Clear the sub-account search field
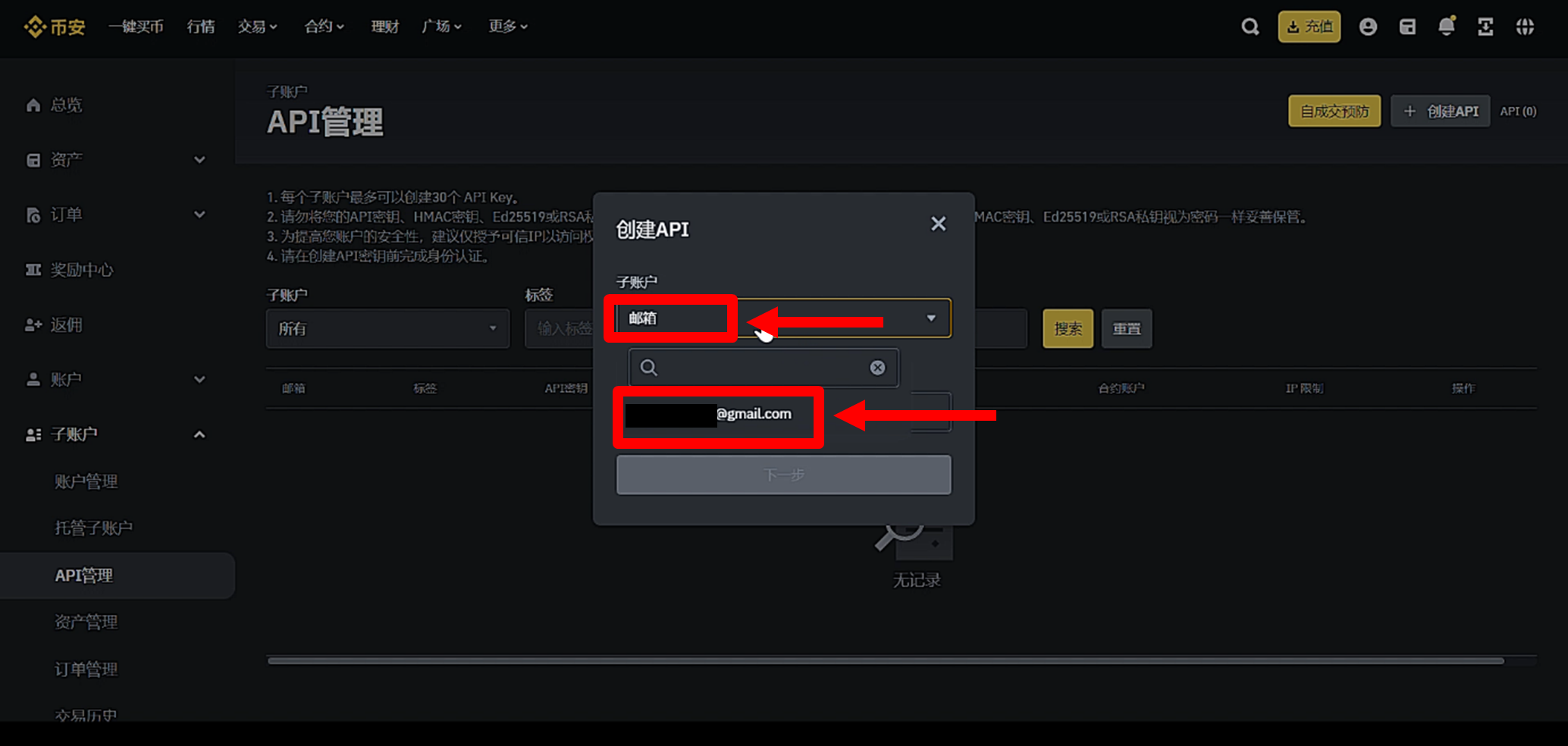 click(x=877, y=368)
